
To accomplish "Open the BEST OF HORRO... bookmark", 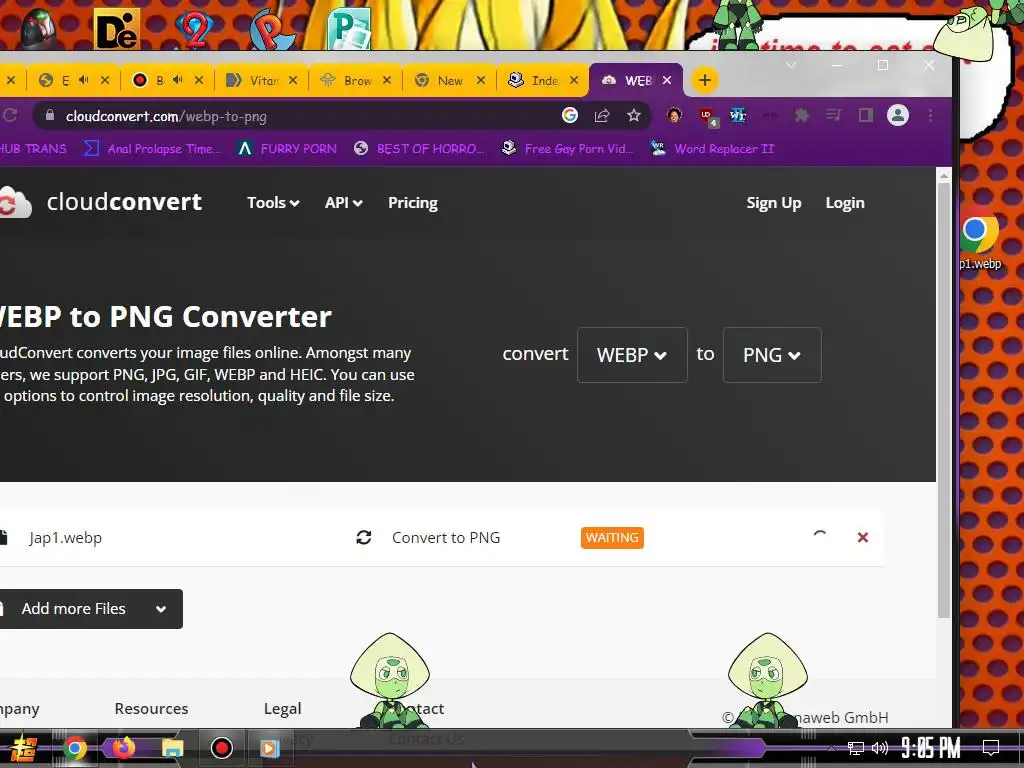I will coord(420,149).
